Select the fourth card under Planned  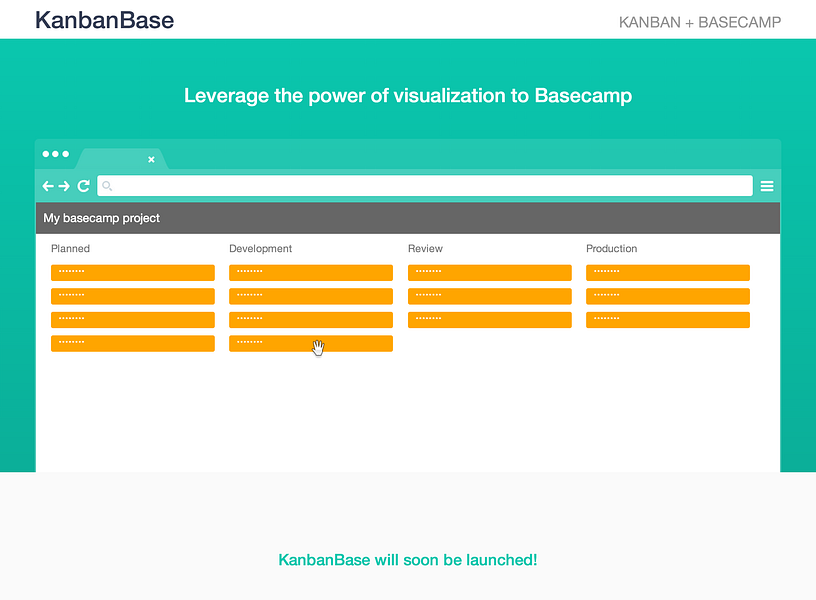point(133,343)
